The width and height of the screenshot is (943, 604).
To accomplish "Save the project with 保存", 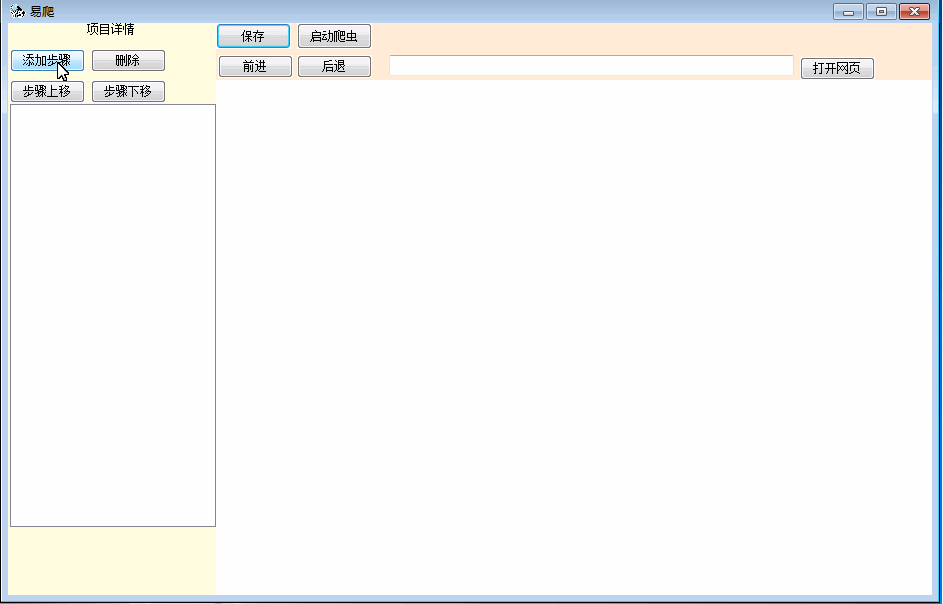I will point(253,36).
